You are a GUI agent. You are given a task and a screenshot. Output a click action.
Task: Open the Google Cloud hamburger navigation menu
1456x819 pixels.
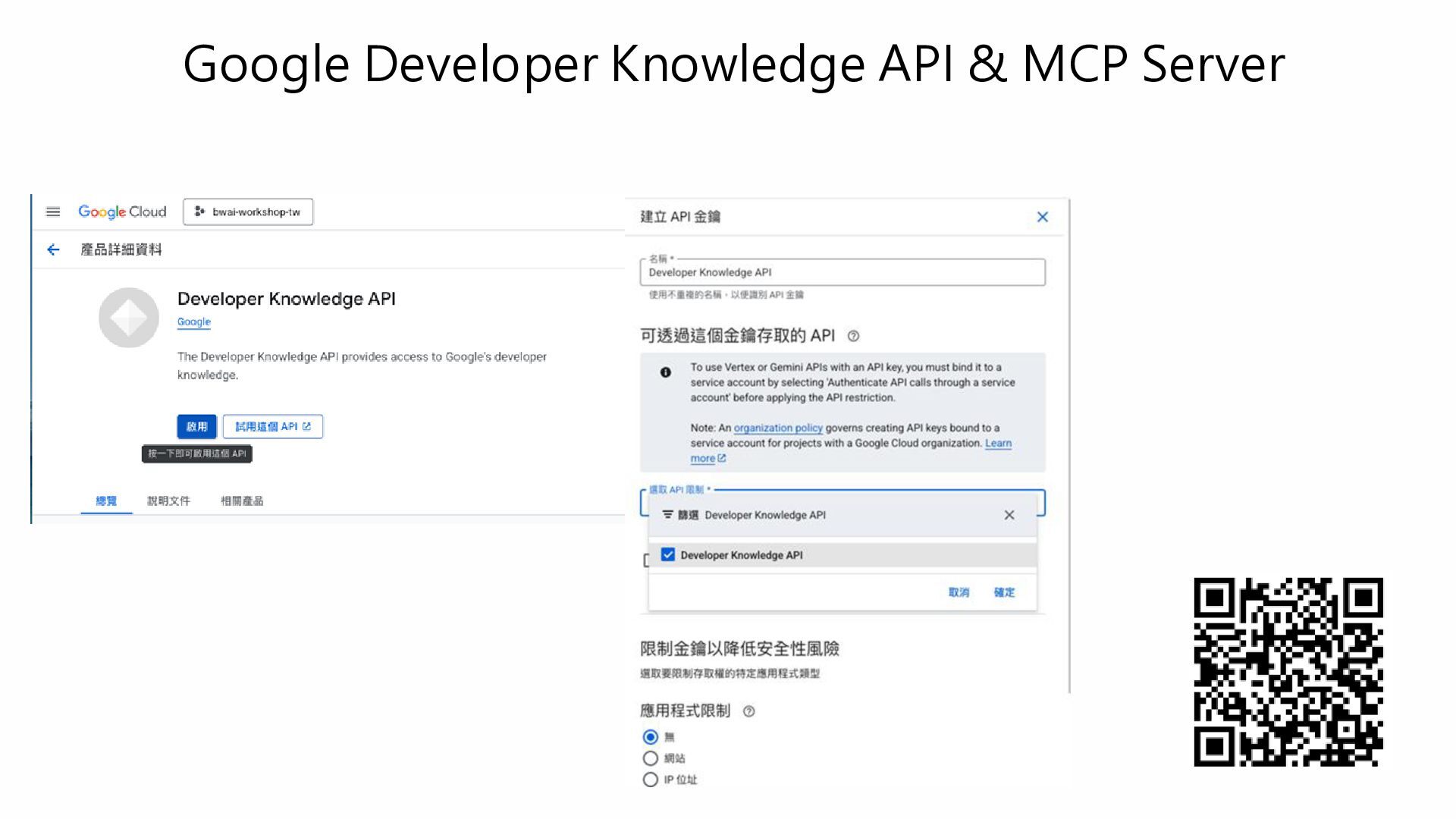coord(53,212)
